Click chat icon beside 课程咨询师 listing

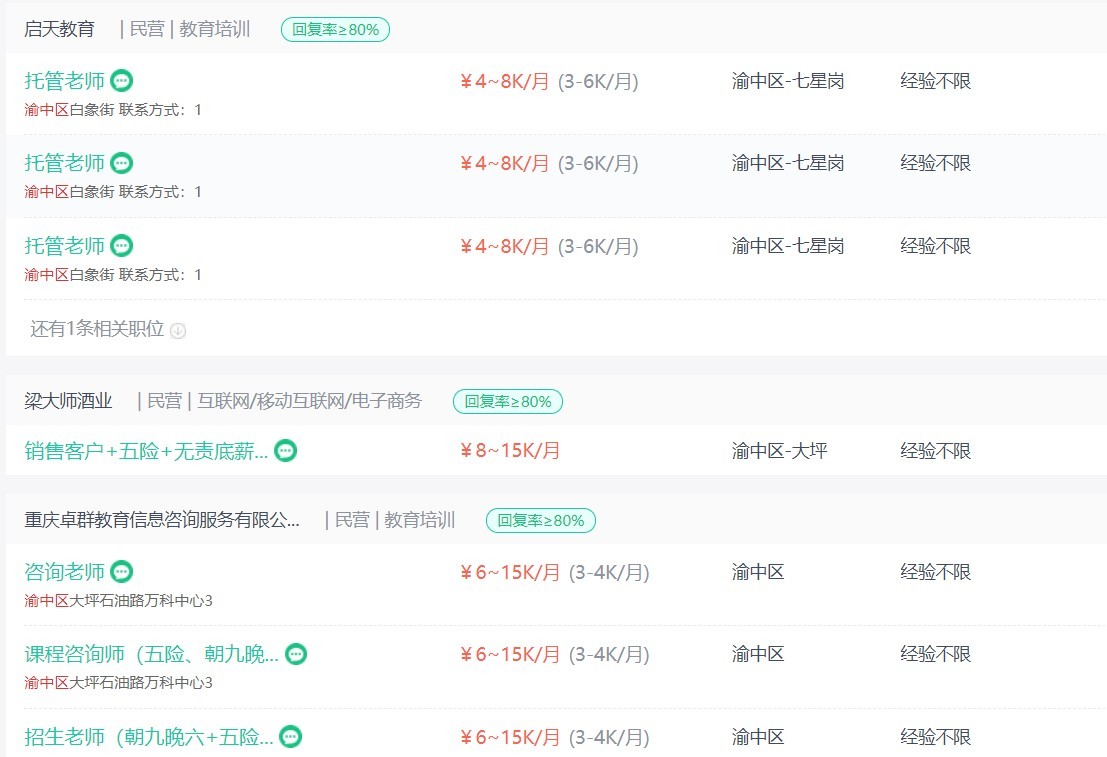click(x=296, y=654)
